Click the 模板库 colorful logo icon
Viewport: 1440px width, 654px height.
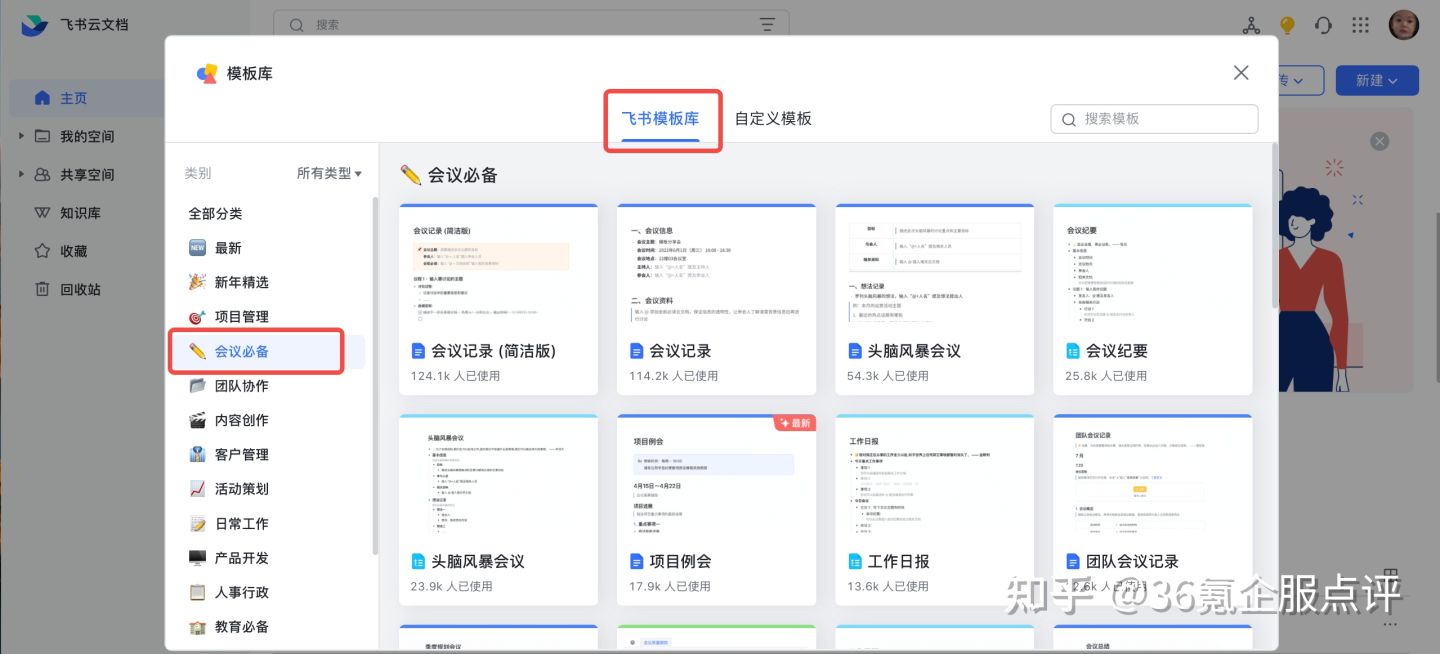coord(207,73)
